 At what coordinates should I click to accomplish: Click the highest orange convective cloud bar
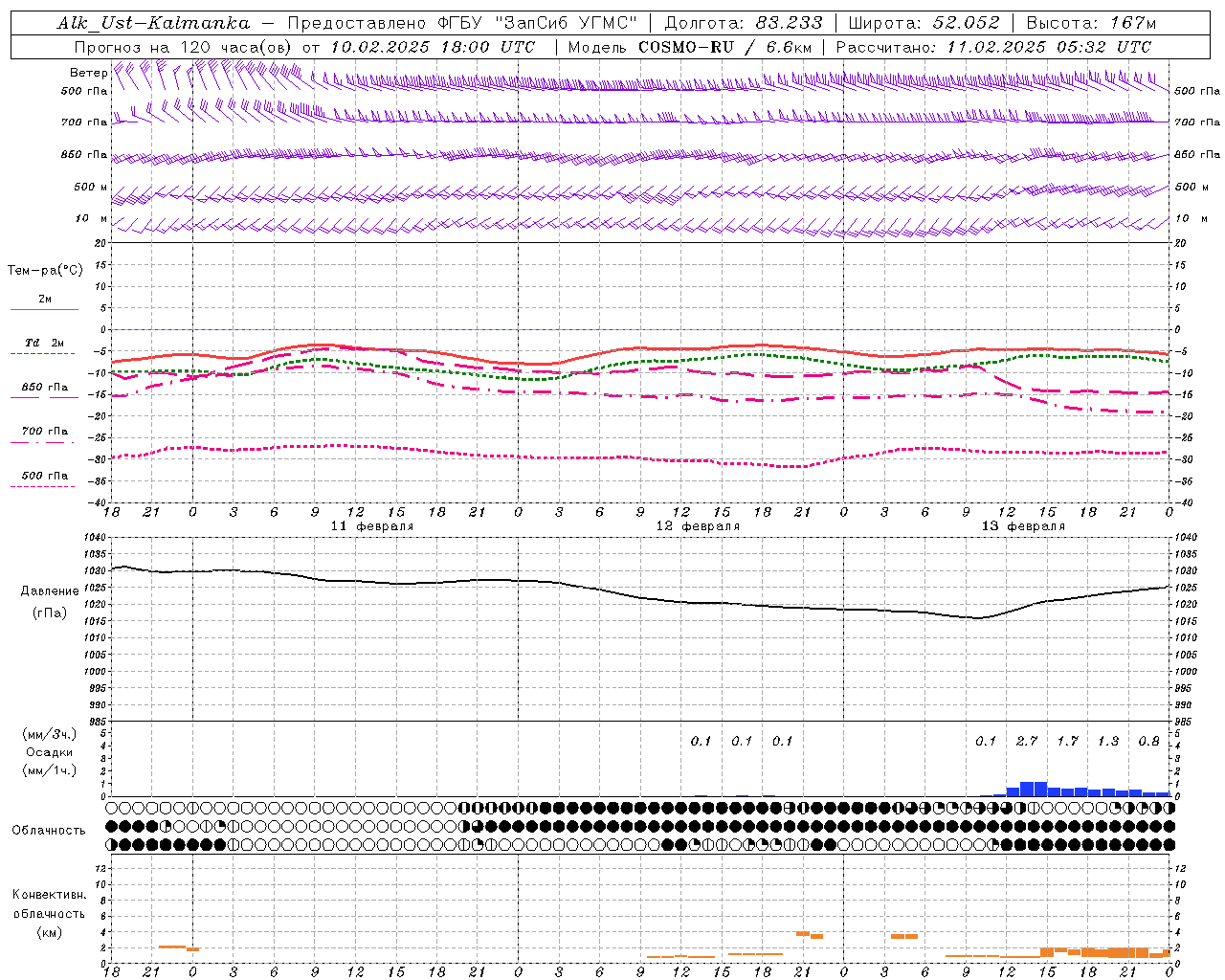(802, 933)
